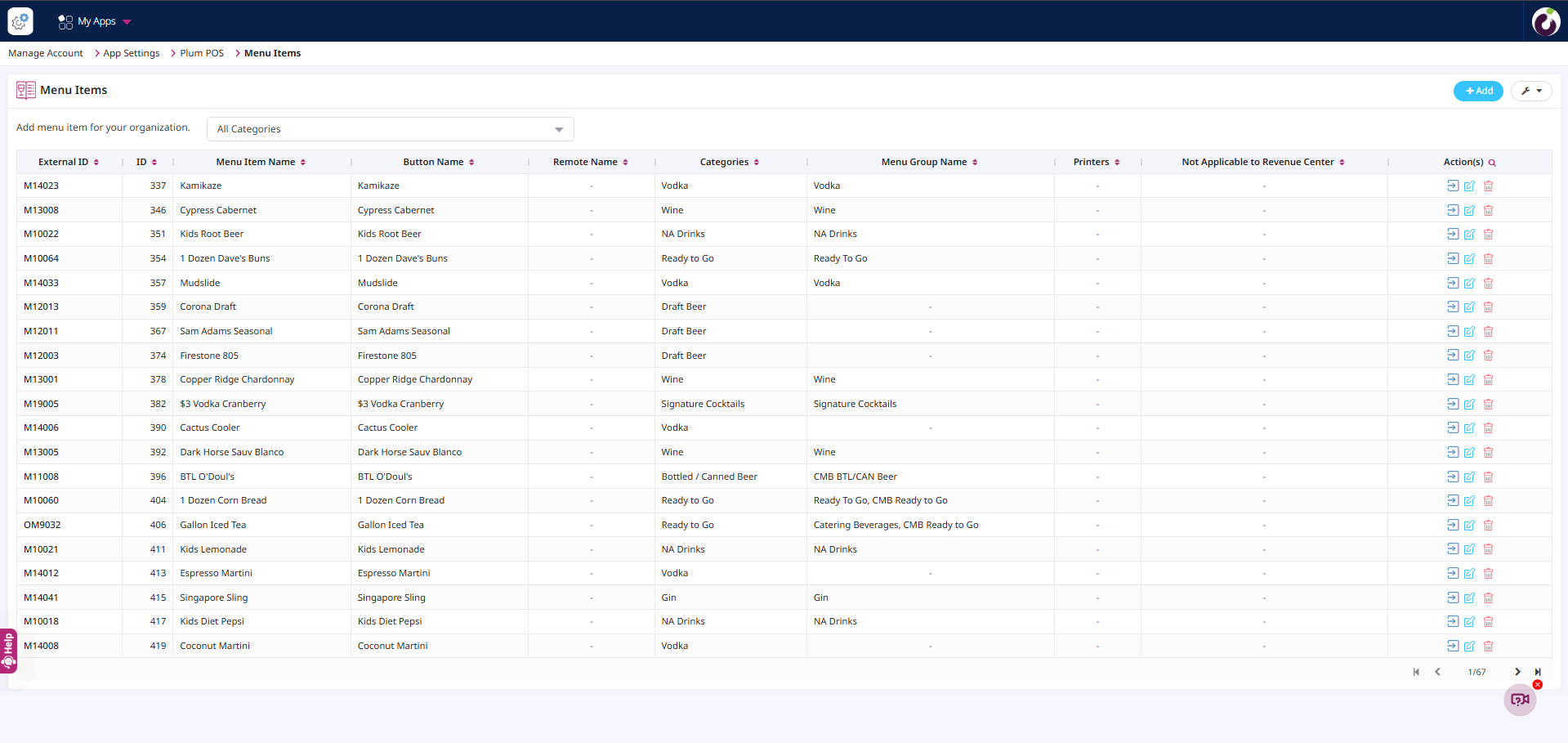Click the edit icon for Kamikaze row
Screen dimensions: 1568x743
point(1469,186)
